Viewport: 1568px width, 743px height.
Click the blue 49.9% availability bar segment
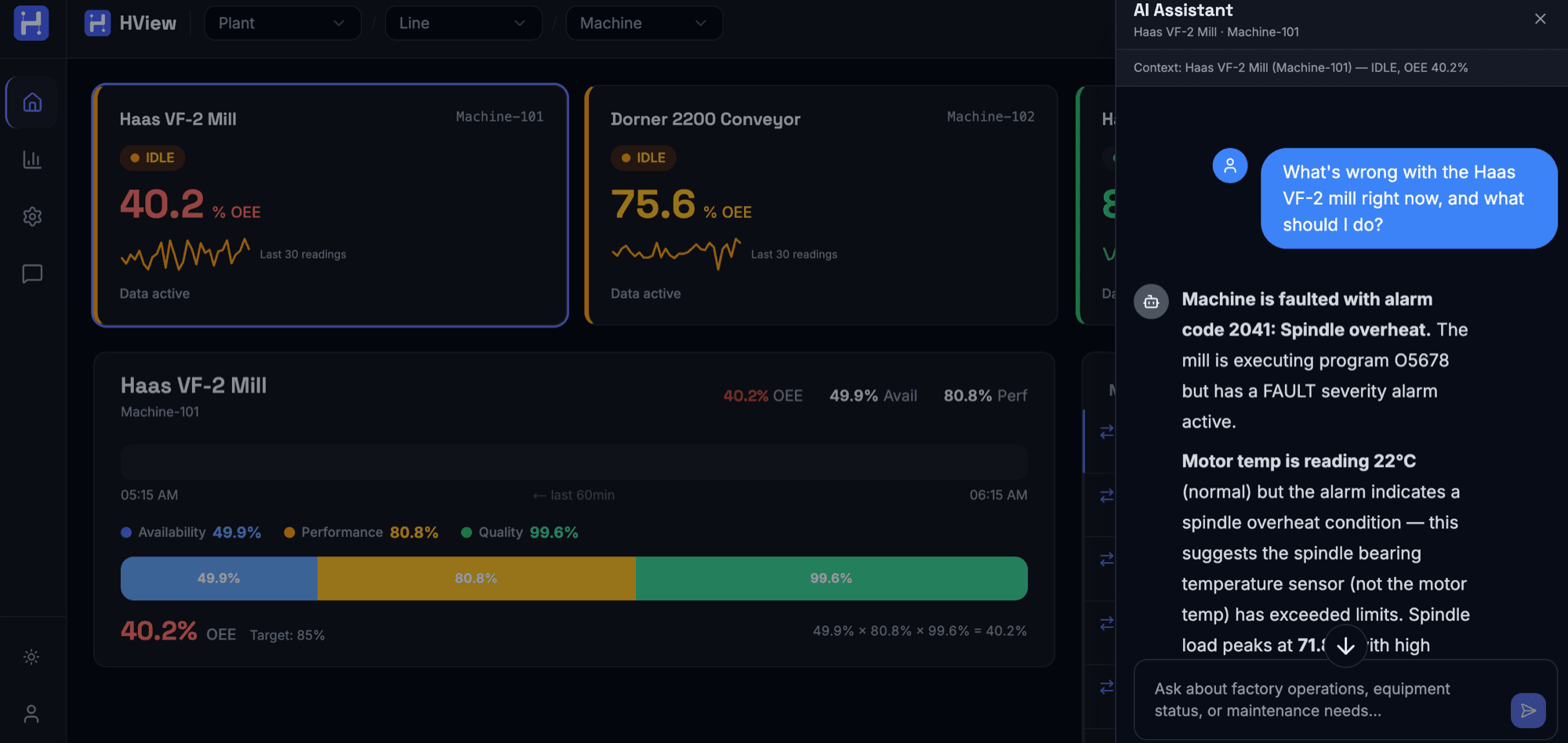(x=219, y=578)
